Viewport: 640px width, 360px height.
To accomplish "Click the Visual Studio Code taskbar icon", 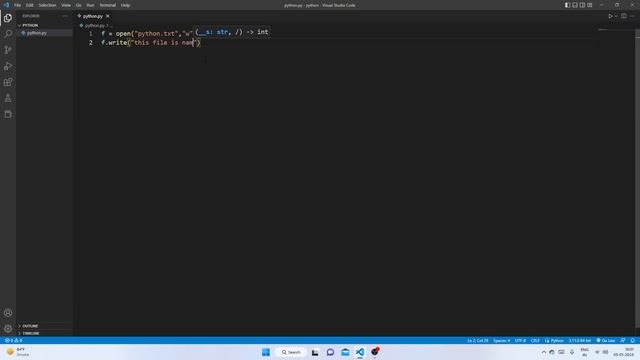I will [360, 352].
